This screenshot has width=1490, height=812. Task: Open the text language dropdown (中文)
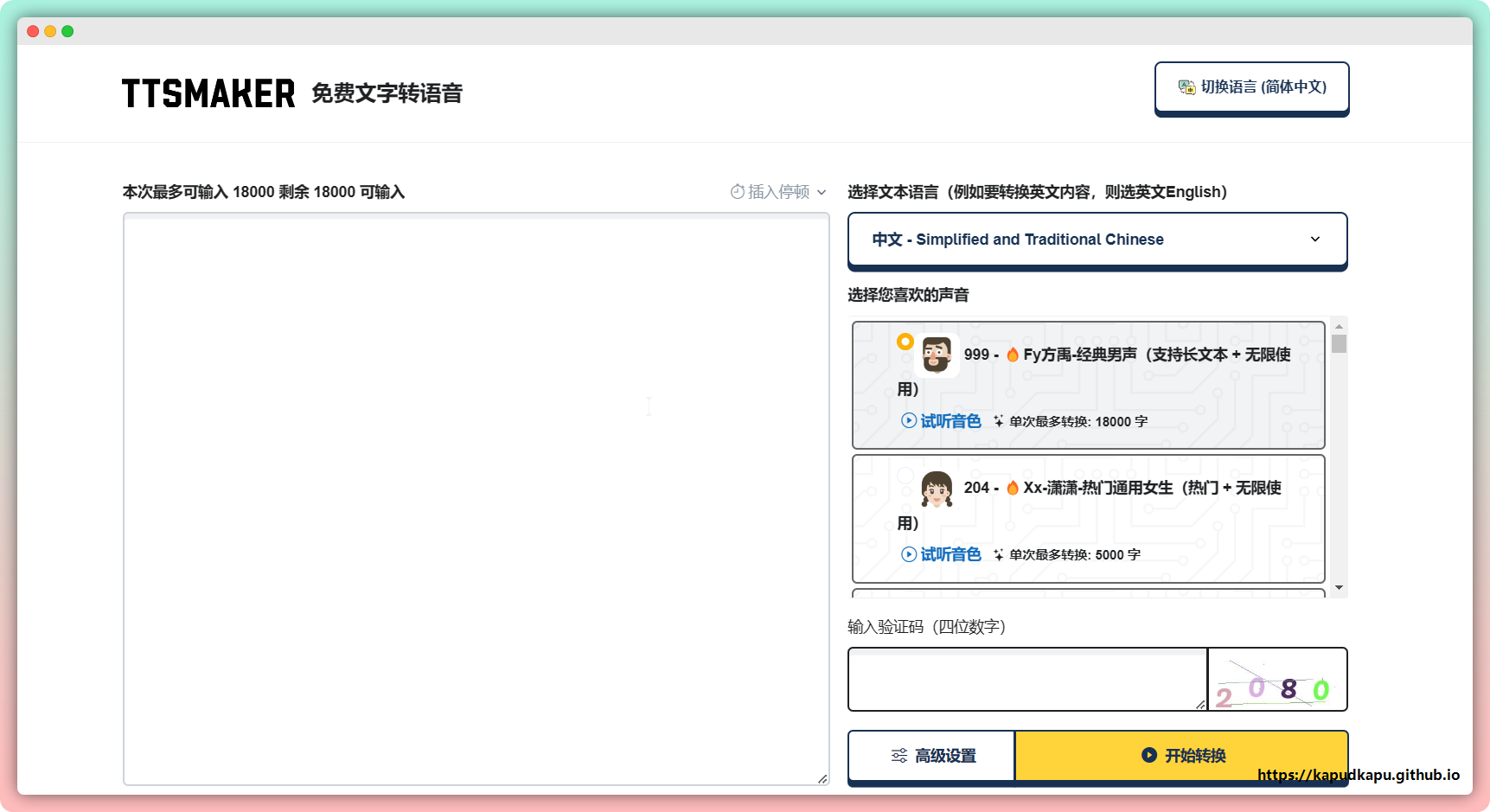(x=1097, y=240)
